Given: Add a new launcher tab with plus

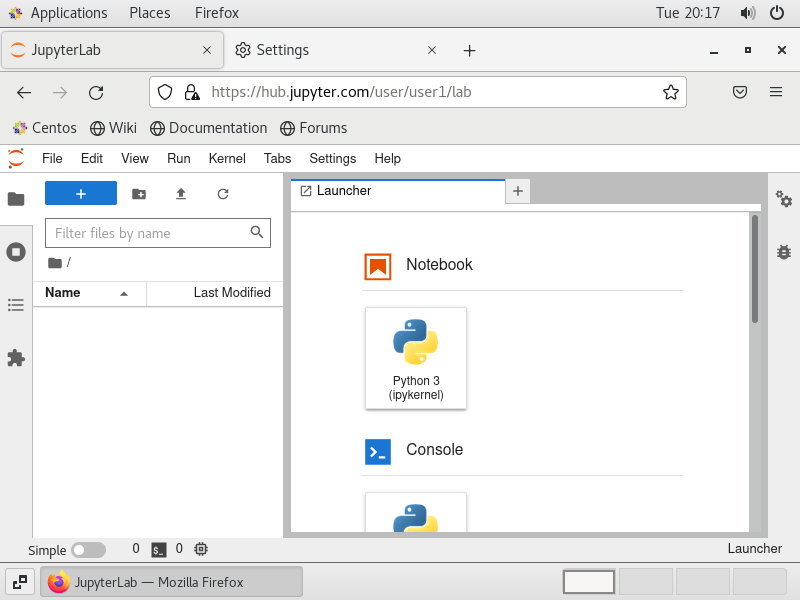Looking at the screenshot, I should 518,191.
